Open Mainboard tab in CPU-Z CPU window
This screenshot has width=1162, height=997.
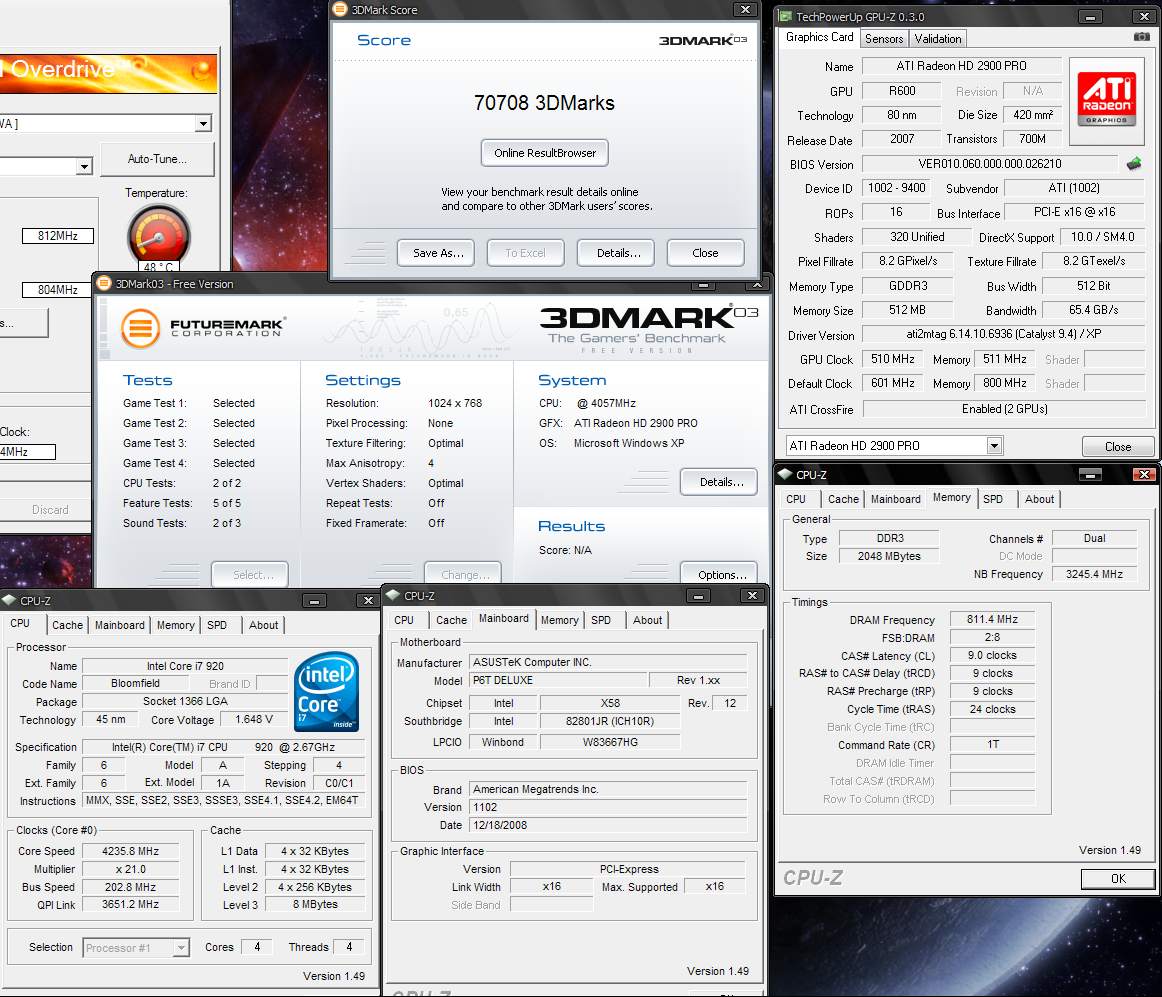(119, 625)
